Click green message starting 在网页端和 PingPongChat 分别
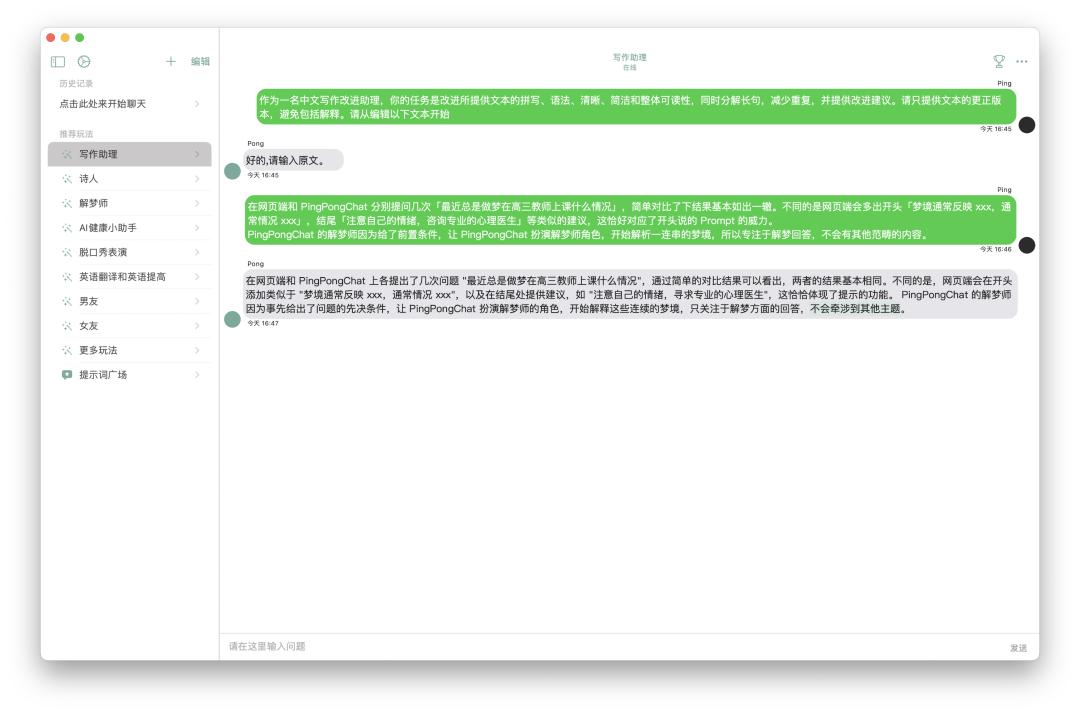The image size is (1080, 714). pos(630,220)
